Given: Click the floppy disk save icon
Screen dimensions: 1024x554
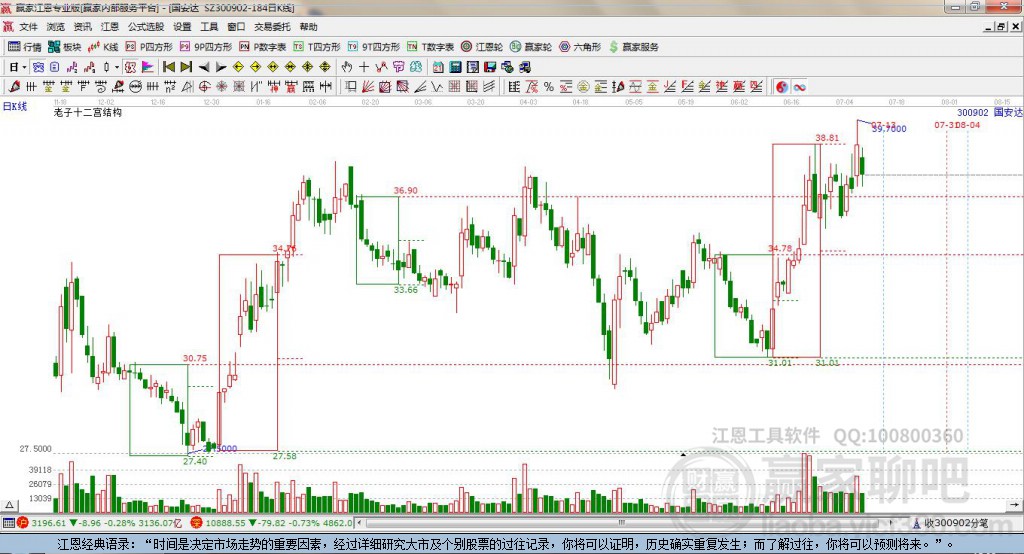Looking at the screenshot, I should 490,67.
